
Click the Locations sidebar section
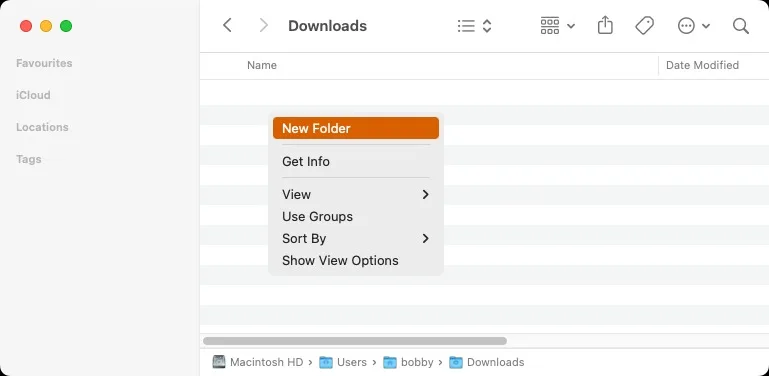(42, 127)
